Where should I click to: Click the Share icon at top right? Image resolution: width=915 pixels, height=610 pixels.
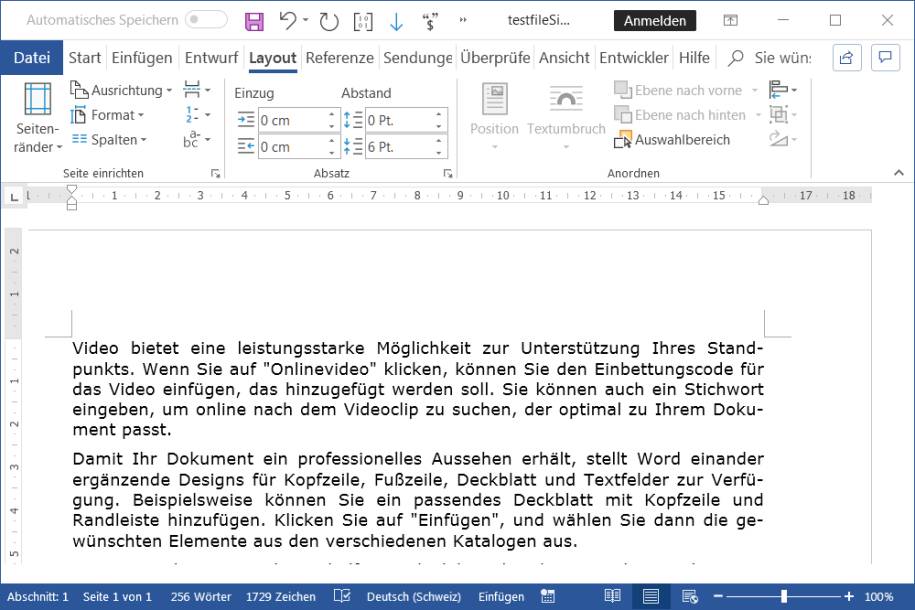[846, 58]
